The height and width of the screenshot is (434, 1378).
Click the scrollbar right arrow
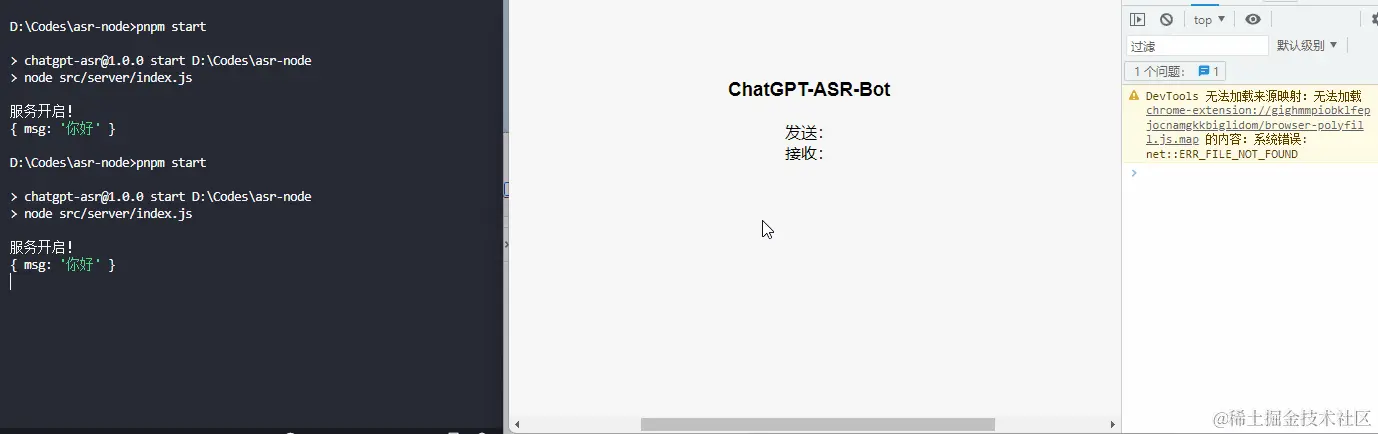click(1112, 425)
